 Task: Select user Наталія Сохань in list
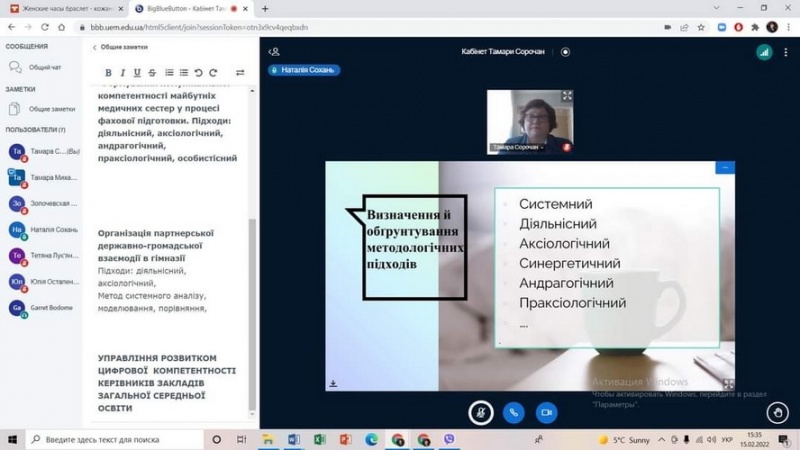[52, 229]
